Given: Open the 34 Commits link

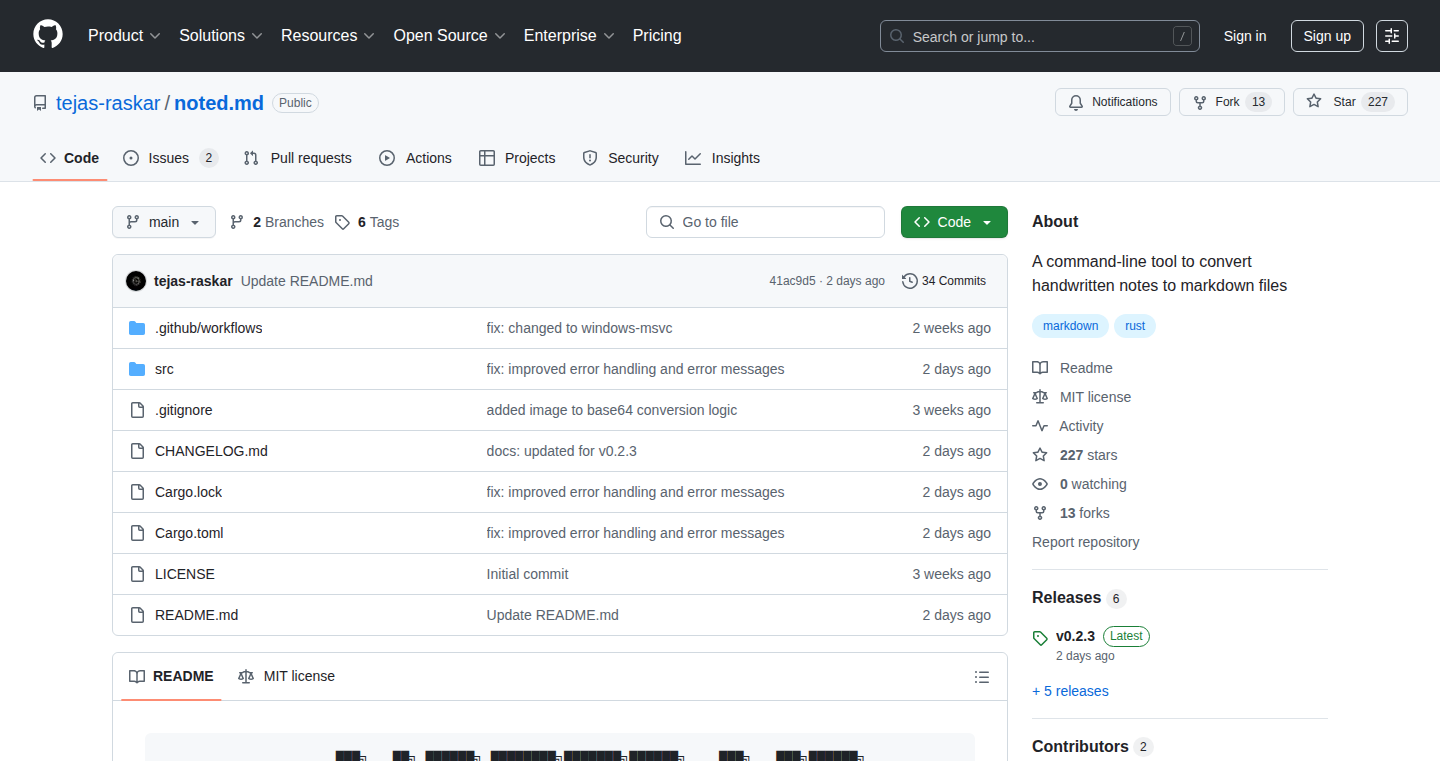Looking at the screenshot, I should [944, 281].
